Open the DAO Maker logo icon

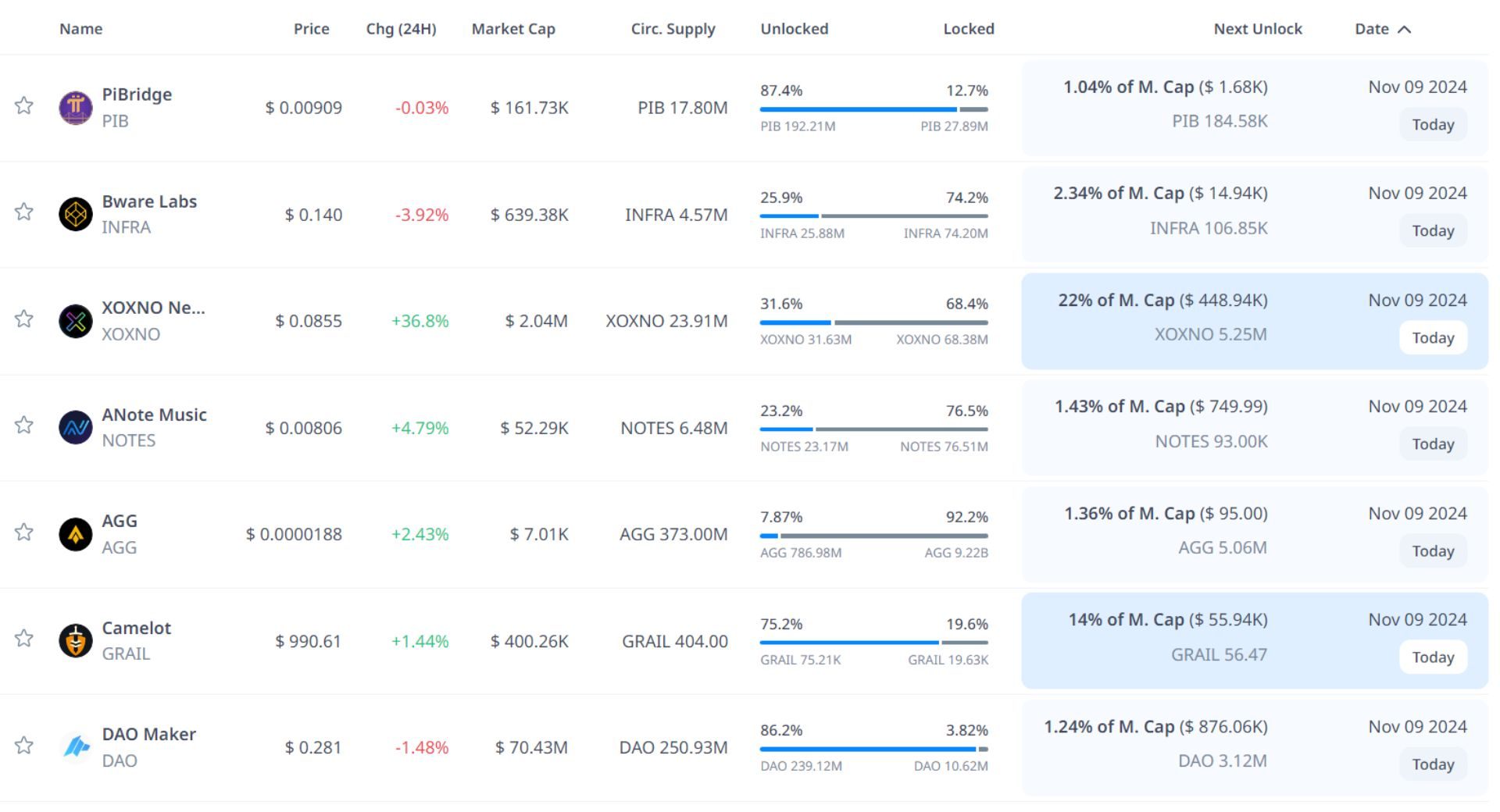[x=76, y=747]
